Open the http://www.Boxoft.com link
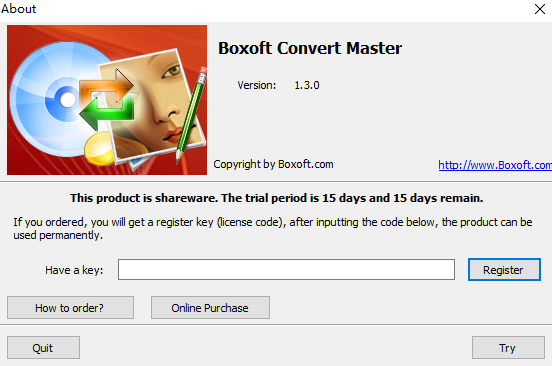This screenshot has width=552, height=366. (x=495, y=165)
